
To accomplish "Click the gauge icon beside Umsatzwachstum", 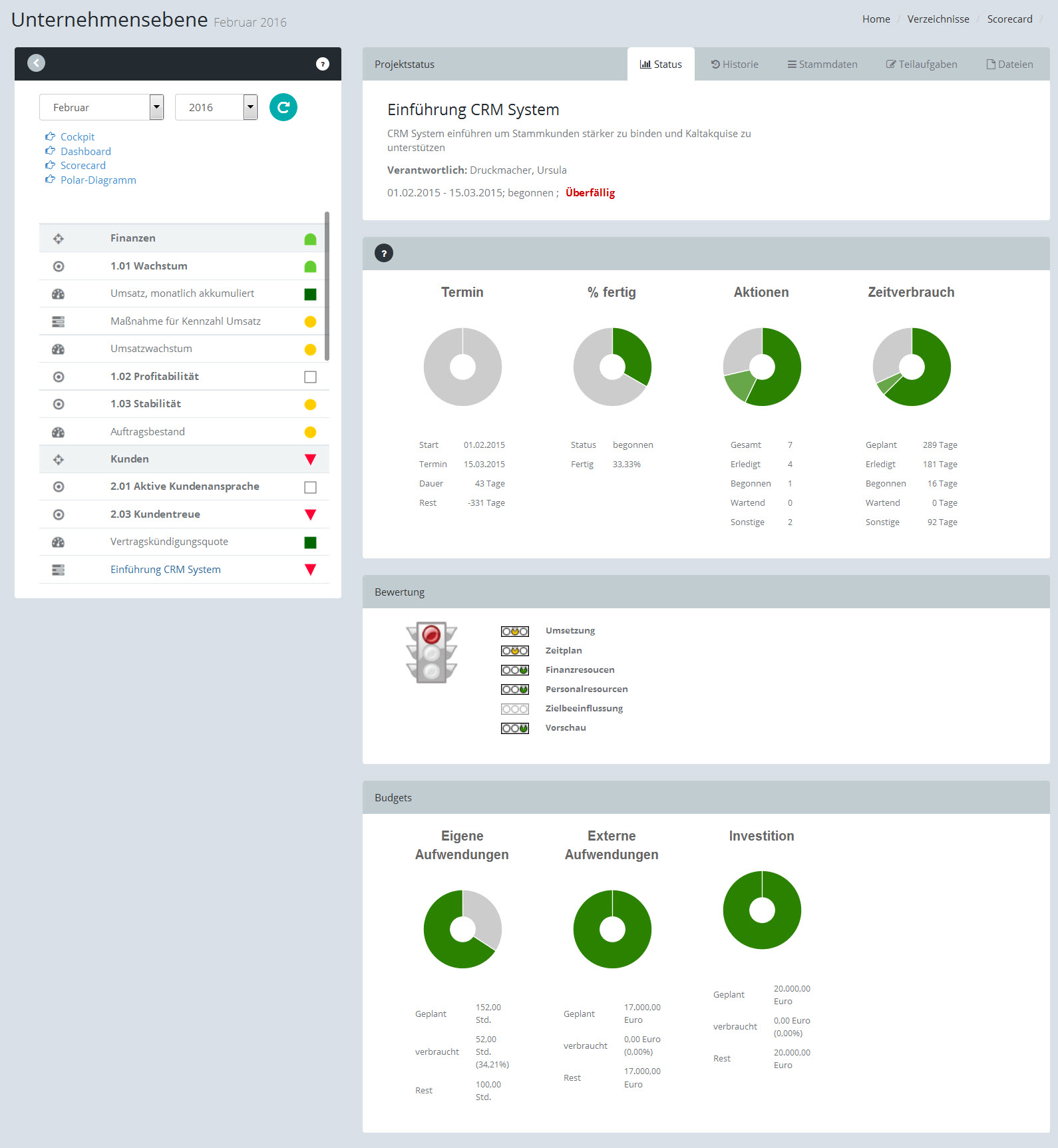I will pyautogui.click(x=59, y=349).
